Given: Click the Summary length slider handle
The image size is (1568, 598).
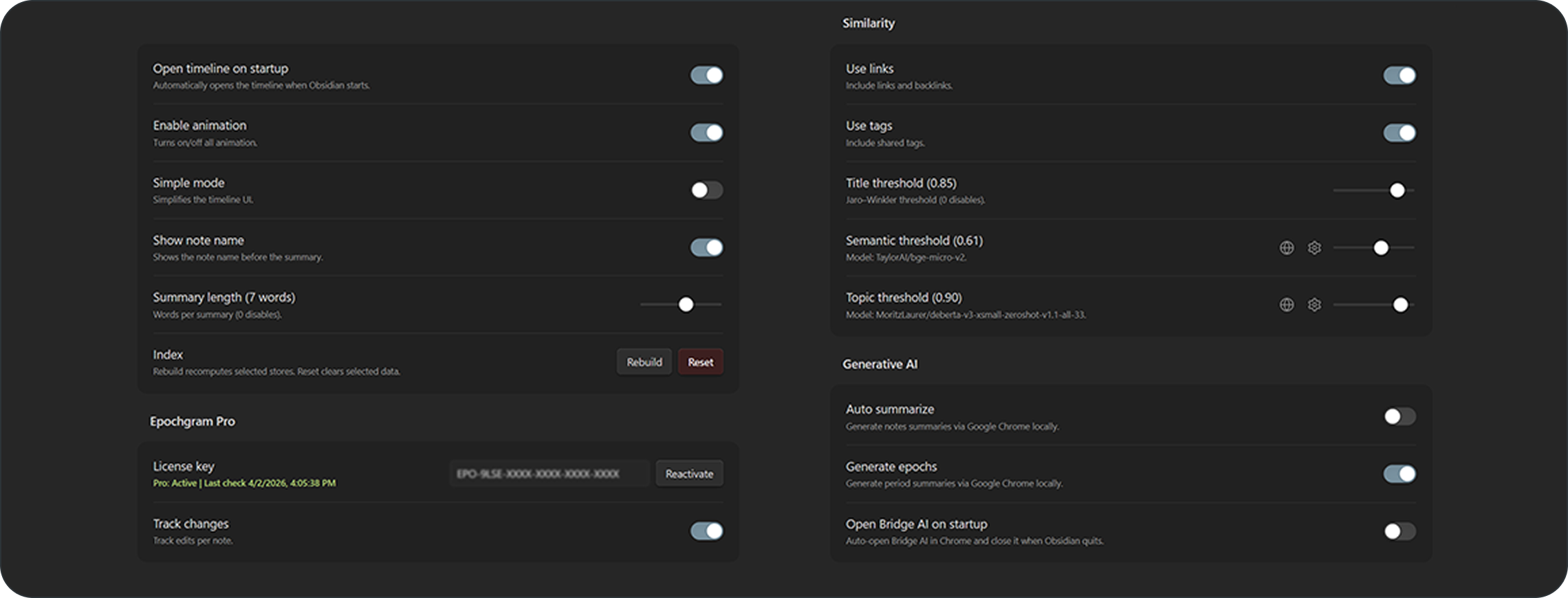Looking at the screenshot, I should coord(686,304).
